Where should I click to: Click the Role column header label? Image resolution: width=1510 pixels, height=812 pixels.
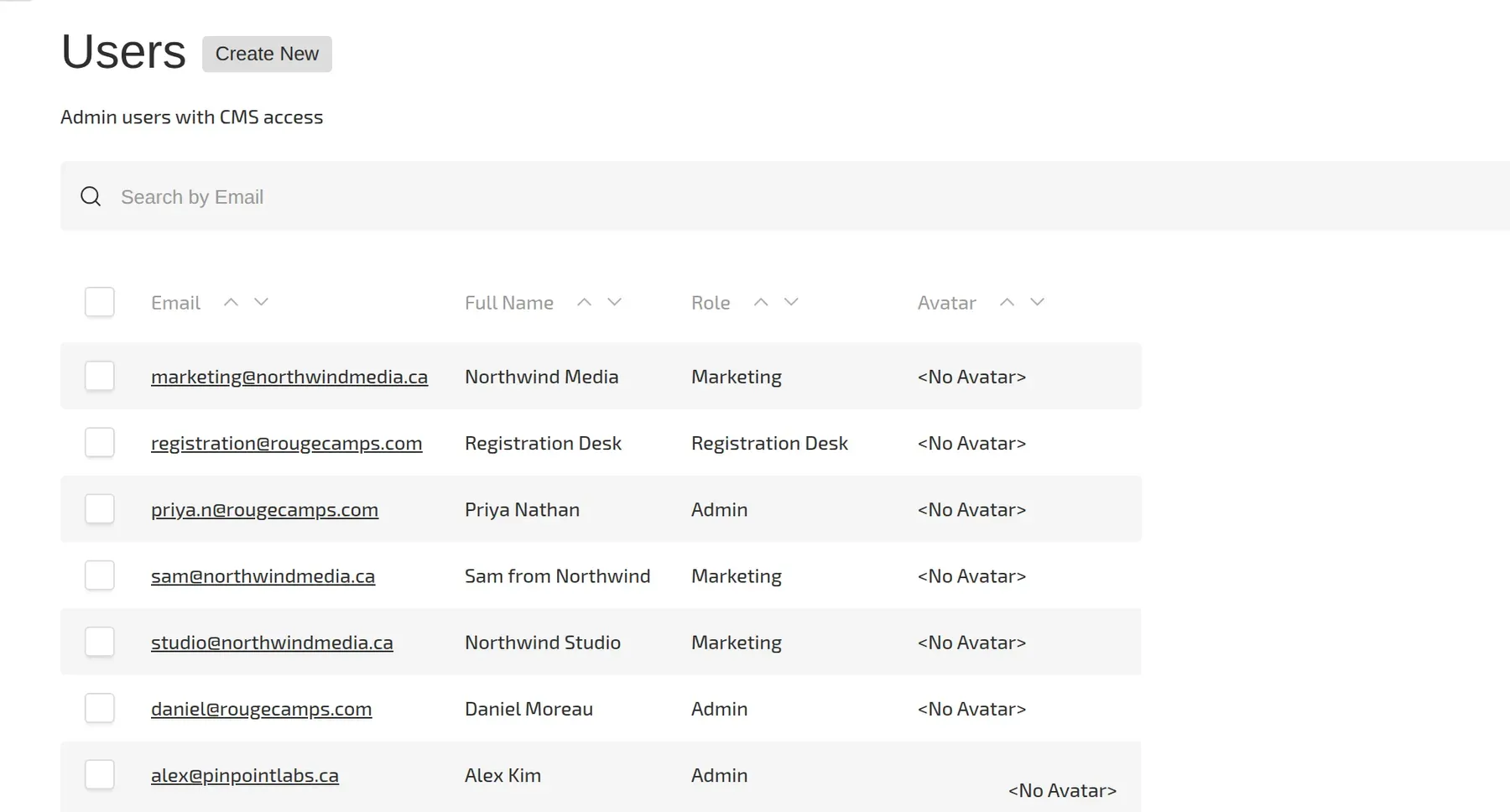click(711, 303)
